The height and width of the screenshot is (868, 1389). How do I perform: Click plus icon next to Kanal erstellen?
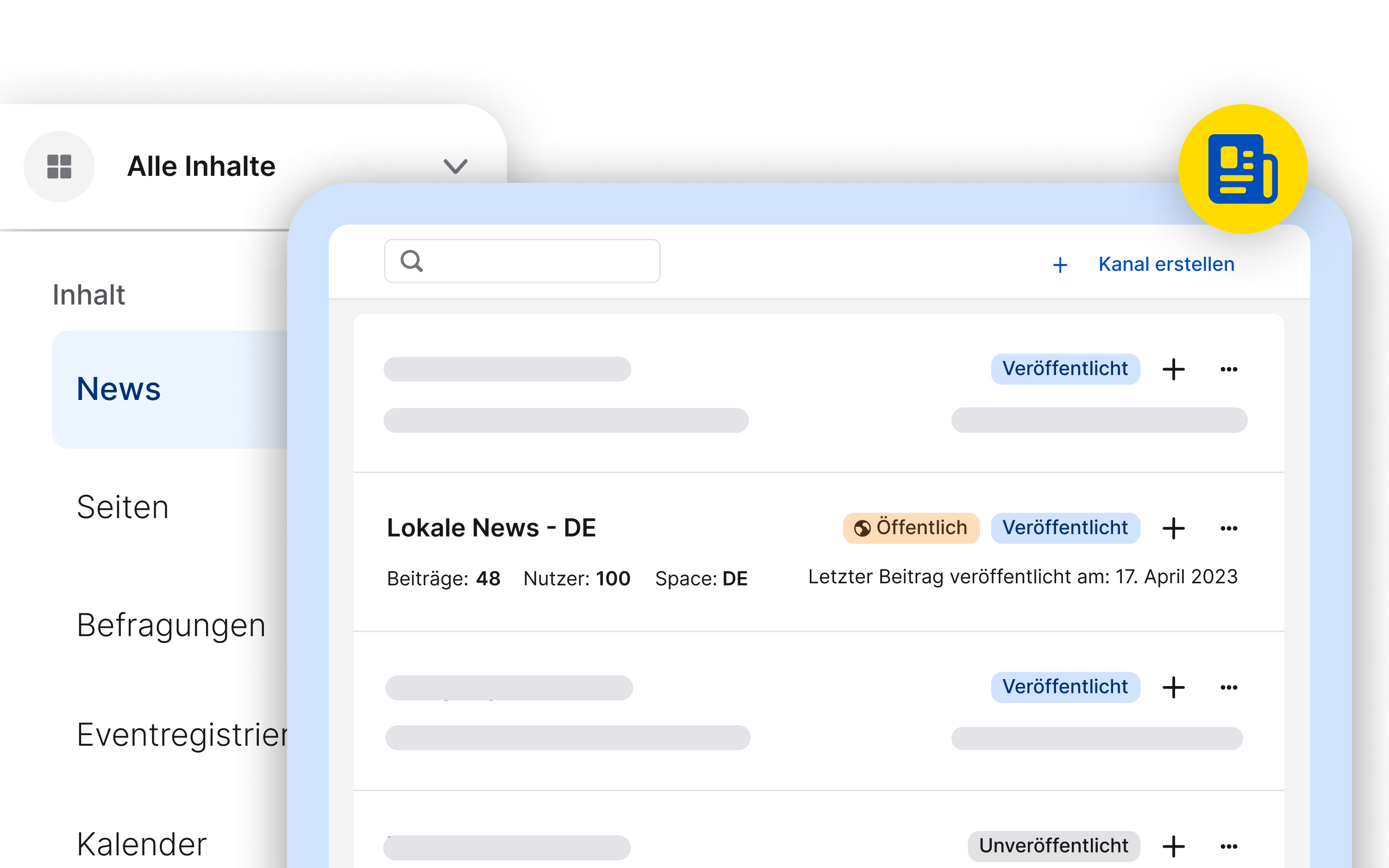[1060, 265]
